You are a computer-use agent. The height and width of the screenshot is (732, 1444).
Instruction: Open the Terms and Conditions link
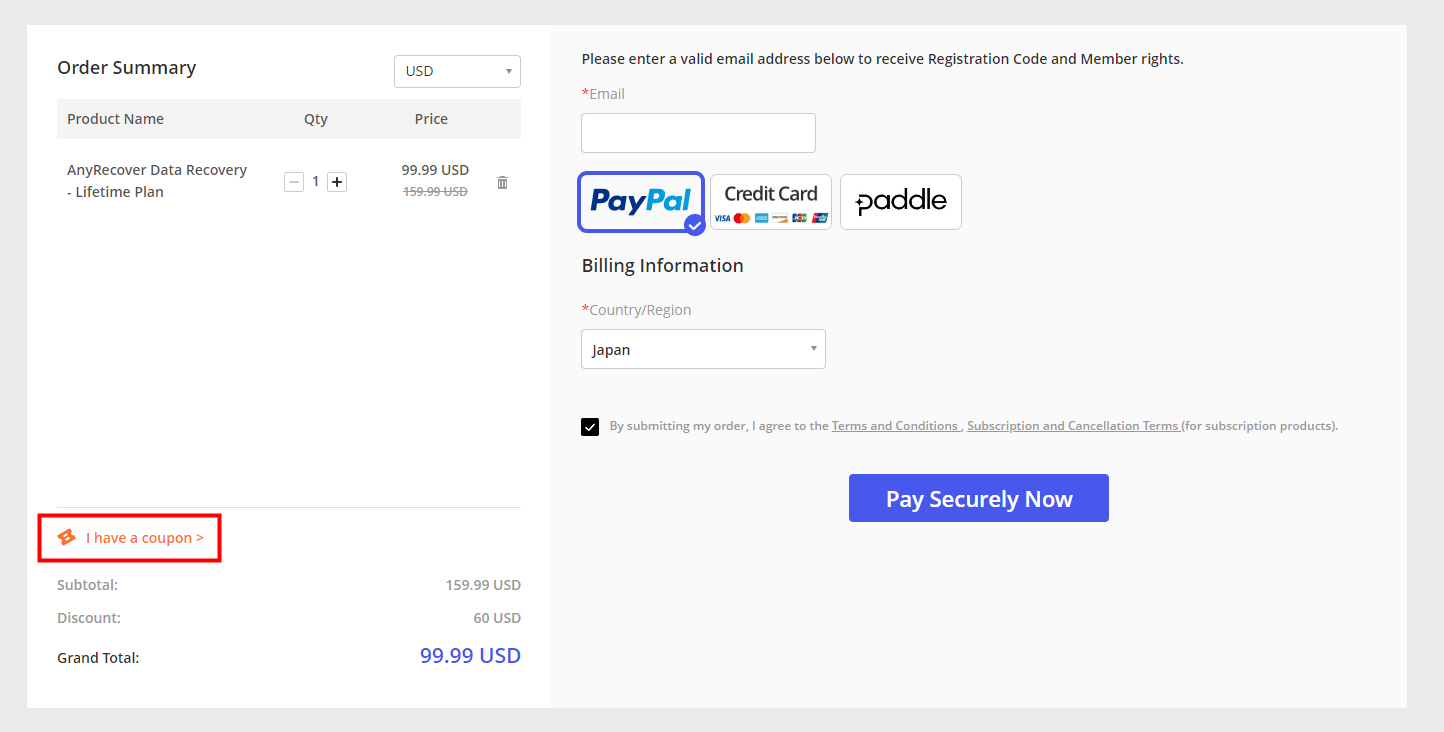click(x=895, y=426)
